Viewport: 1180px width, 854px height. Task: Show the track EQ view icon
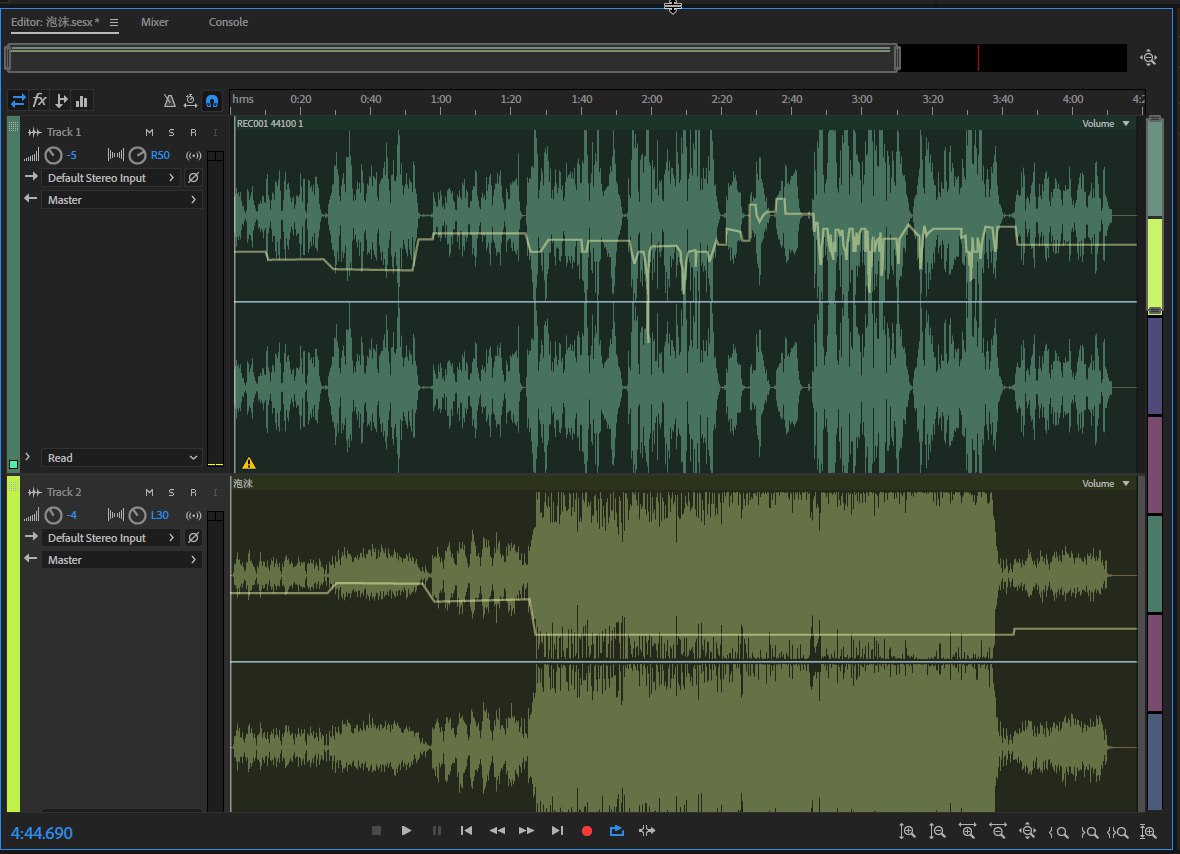[x=82, y=100]
